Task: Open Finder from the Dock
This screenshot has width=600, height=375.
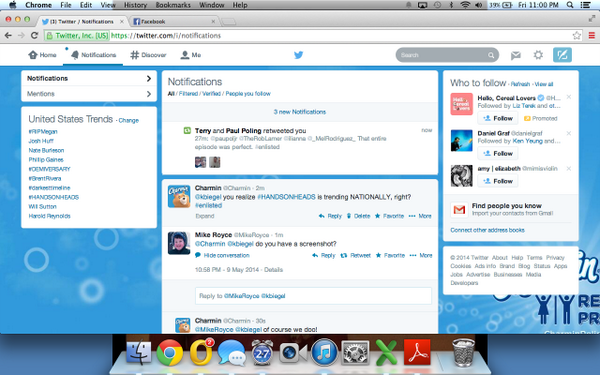Action: [139, 352]
